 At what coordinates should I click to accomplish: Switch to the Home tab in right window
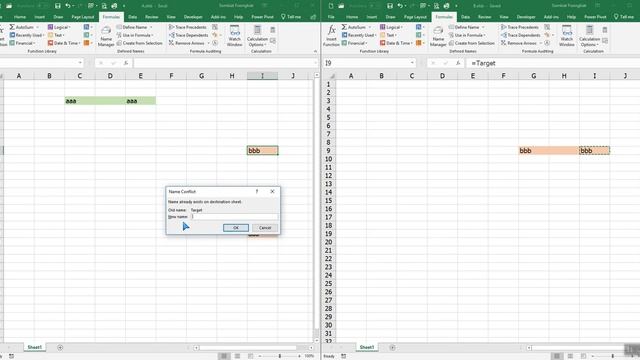tap(352, 17)
